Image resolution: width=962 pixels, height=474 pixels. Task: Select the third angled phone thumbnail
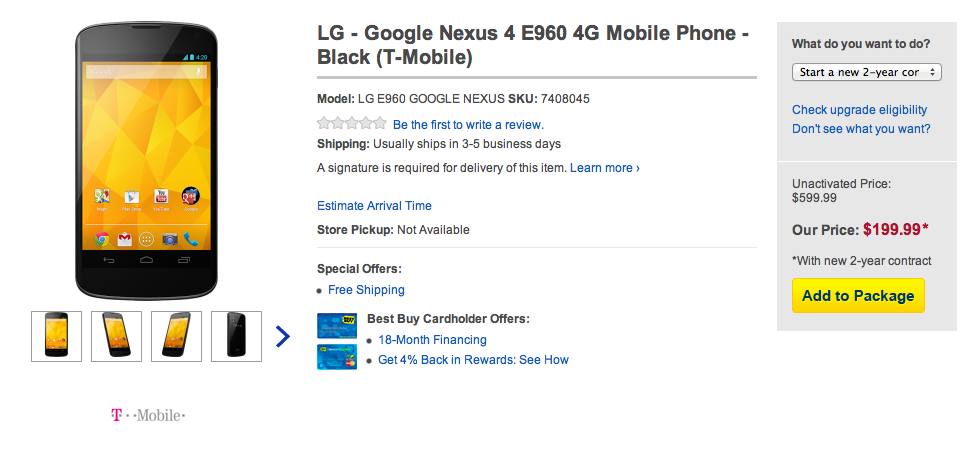177,336
